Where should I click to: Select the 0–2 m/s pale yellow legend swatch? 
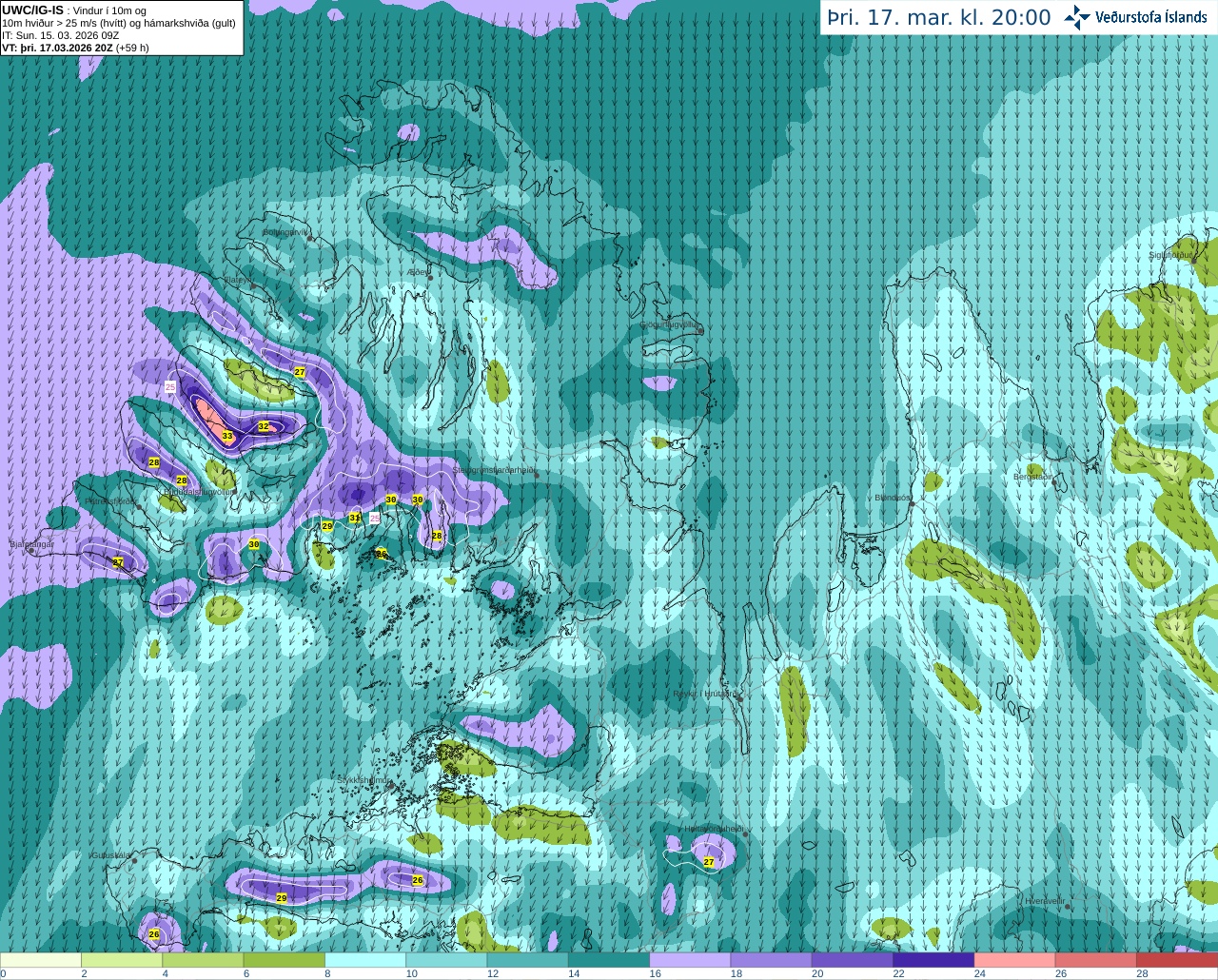[41, 960]
